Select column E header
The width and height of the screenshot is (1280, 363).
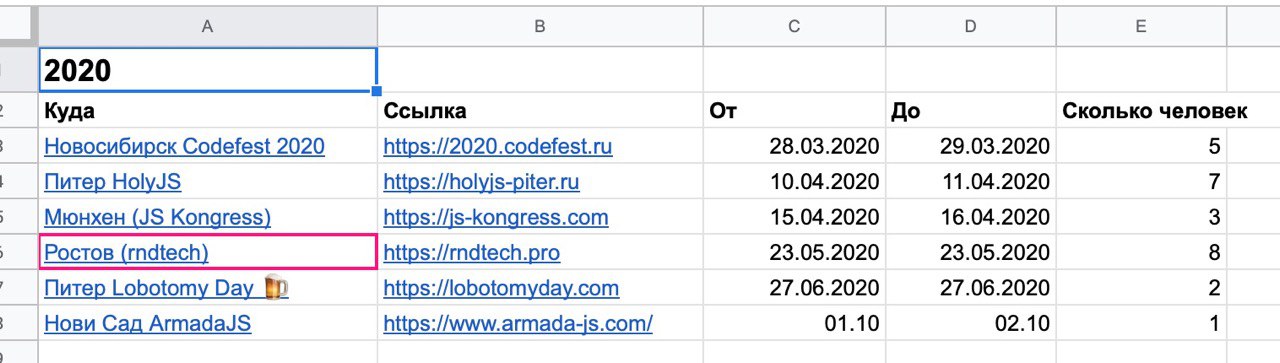(1141, 27)
